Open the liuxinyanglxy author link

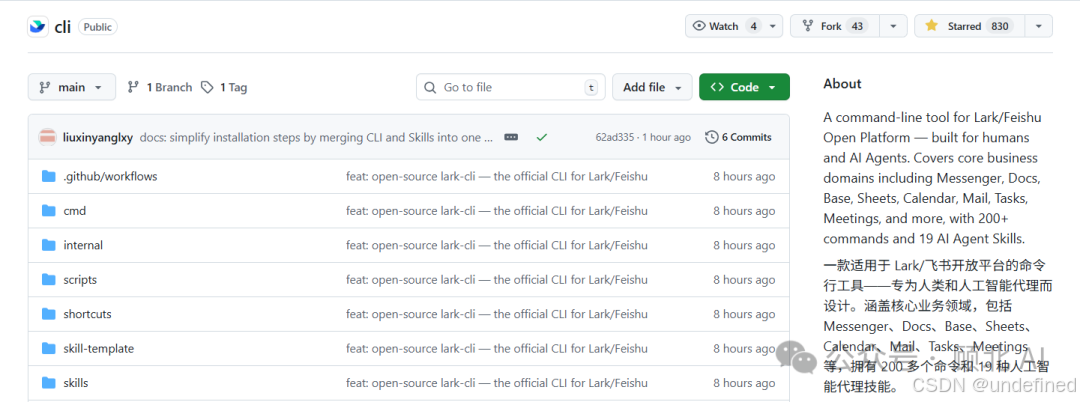[x=98, y=137]
